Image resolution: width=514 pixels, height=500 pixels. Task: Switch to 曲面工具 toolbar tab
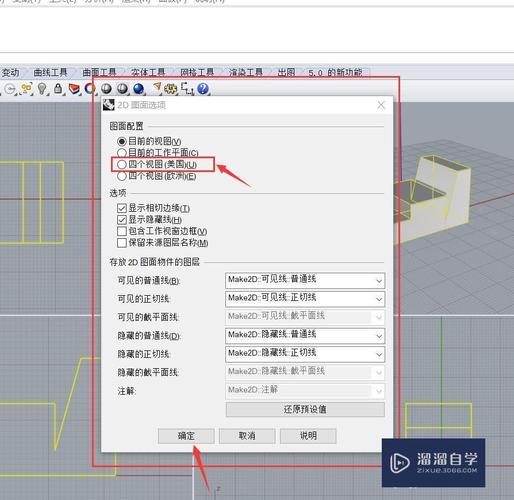pos(99,72)
